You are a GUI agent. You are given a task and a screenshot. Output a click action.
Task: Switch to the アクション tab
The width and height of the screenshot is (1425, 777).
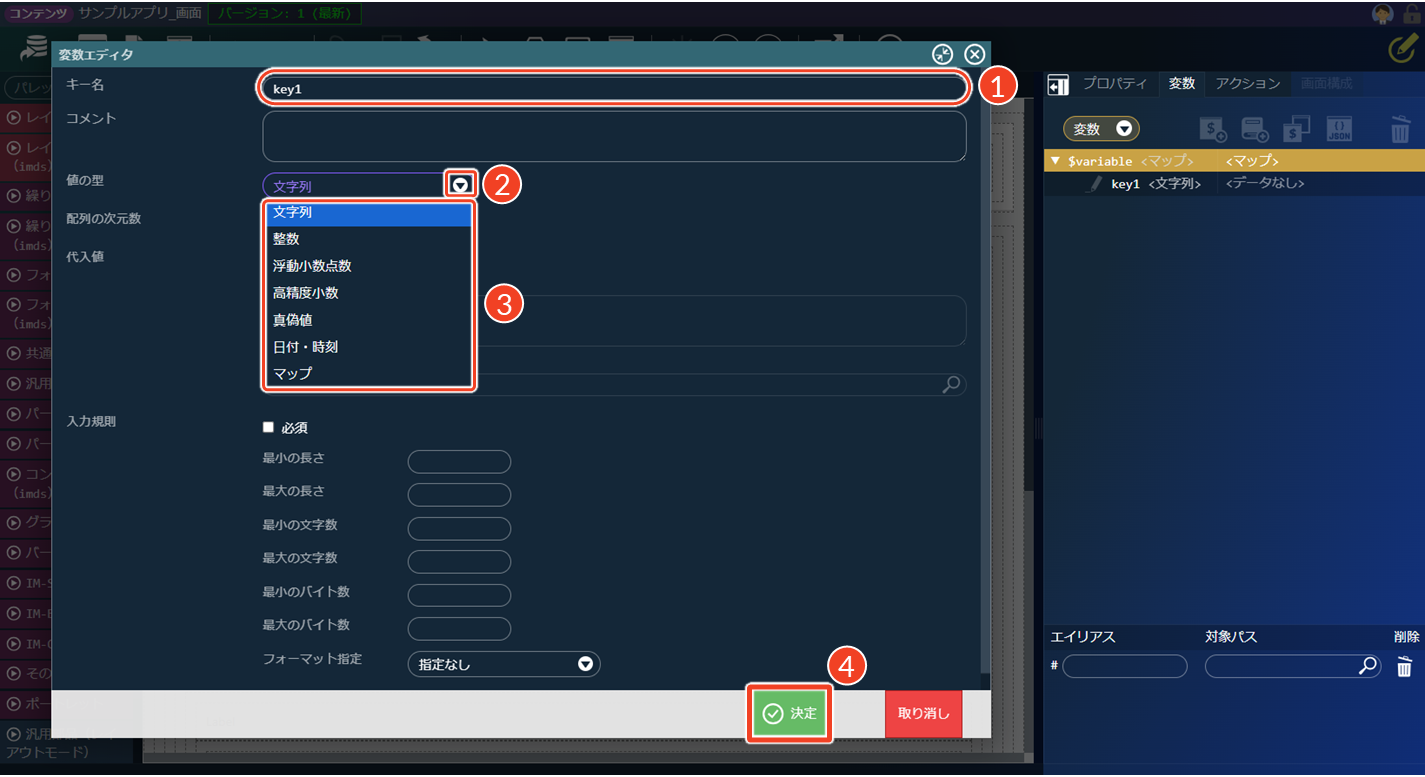click(x=1247, y=84)
